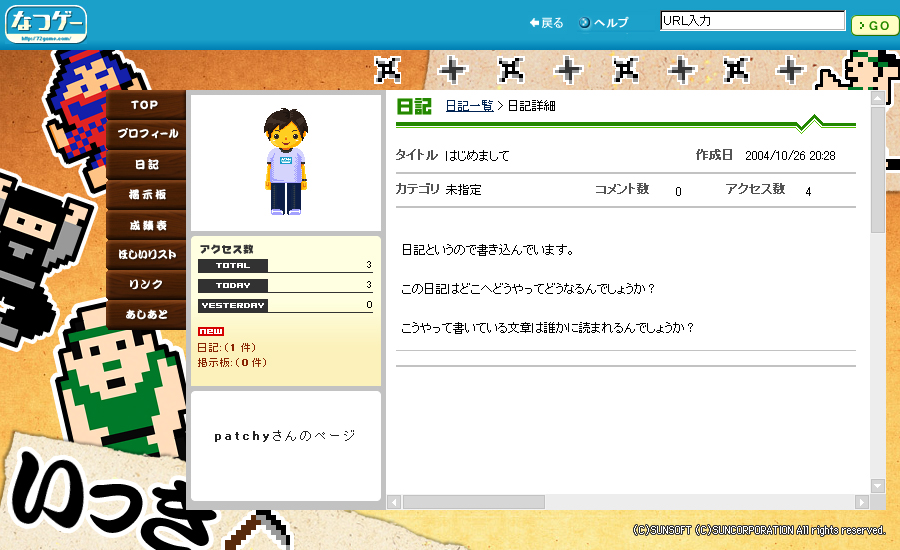Click the vertical scrollbar up arrow
Viewport: 900px width, 550px height.
(x=878, y=98)
